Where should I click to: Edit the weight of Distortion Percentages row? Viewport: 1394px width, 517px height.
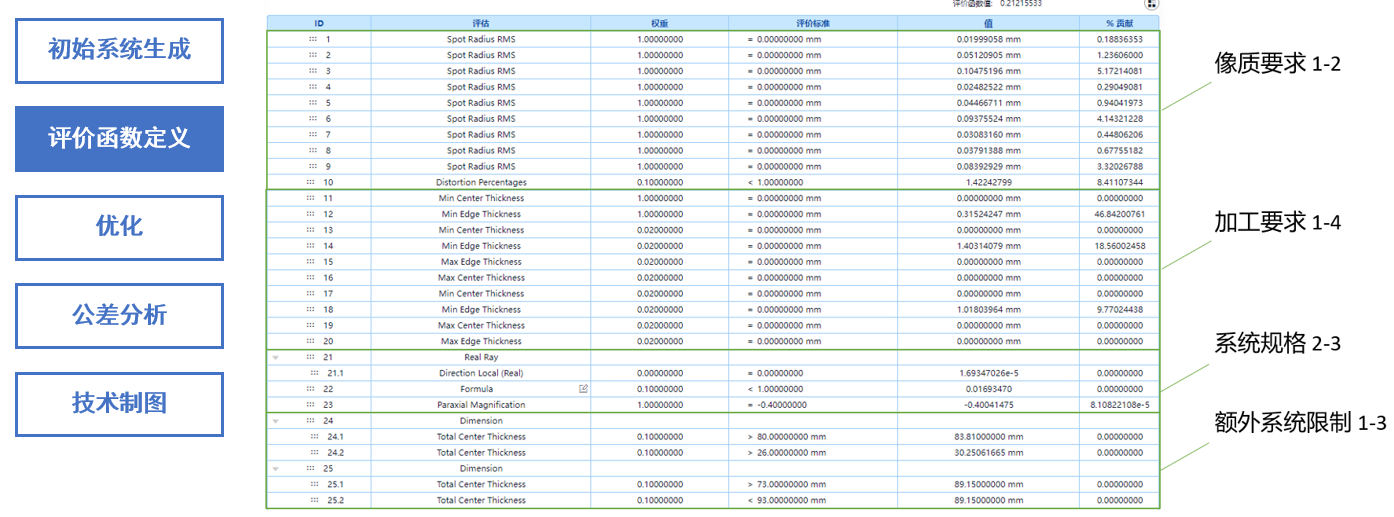point(659,183)
